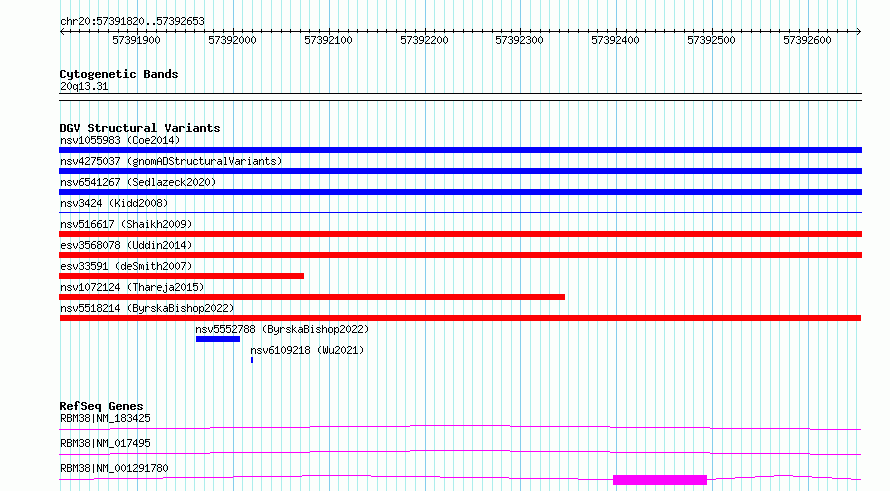Click the DGV Structural Variants track title
The image size is (890, 491).
[140, 128]
